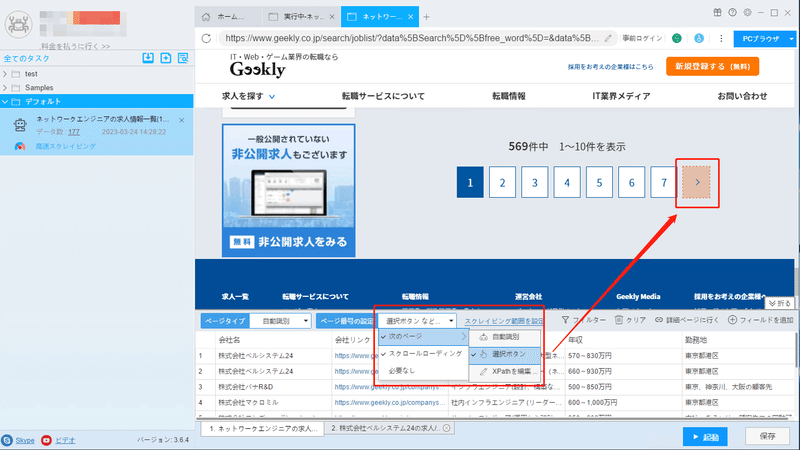
Task: Click the 起動 start button
Action: [x=705, y=437]
